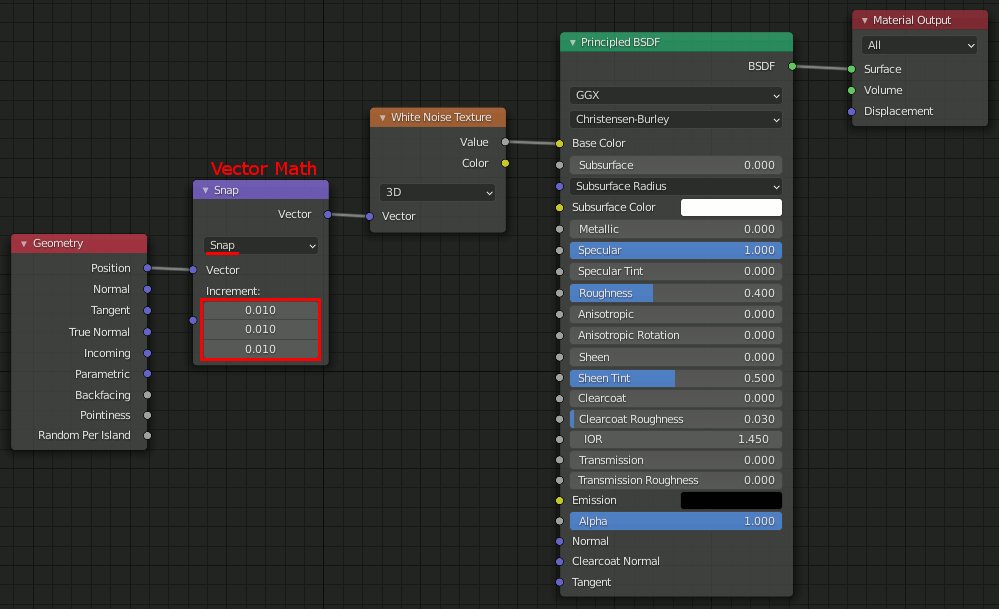Select the Material Output node header title

912,20
